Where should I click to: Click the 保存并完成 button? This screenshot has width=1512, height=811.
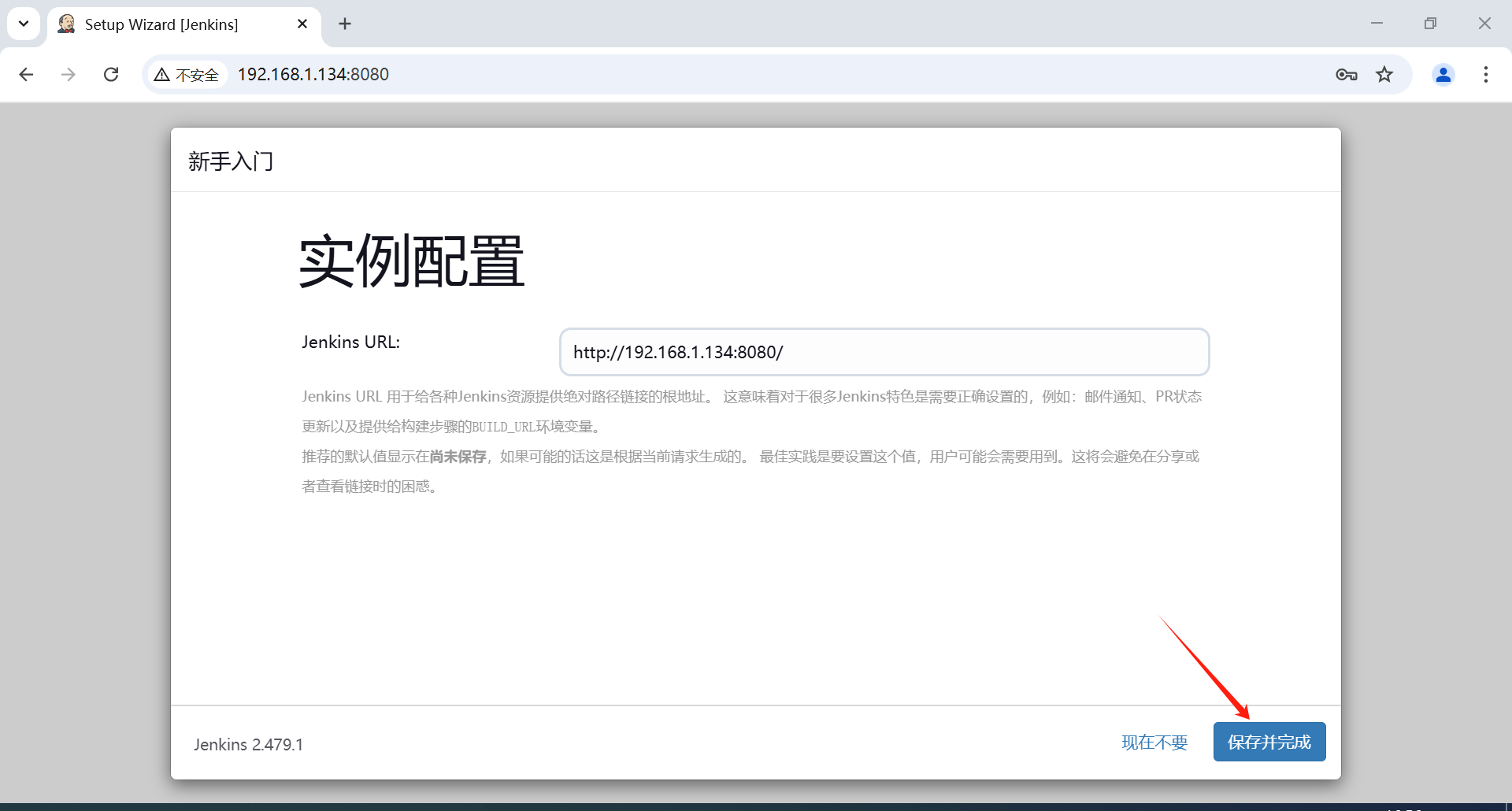click(1269, 742)
